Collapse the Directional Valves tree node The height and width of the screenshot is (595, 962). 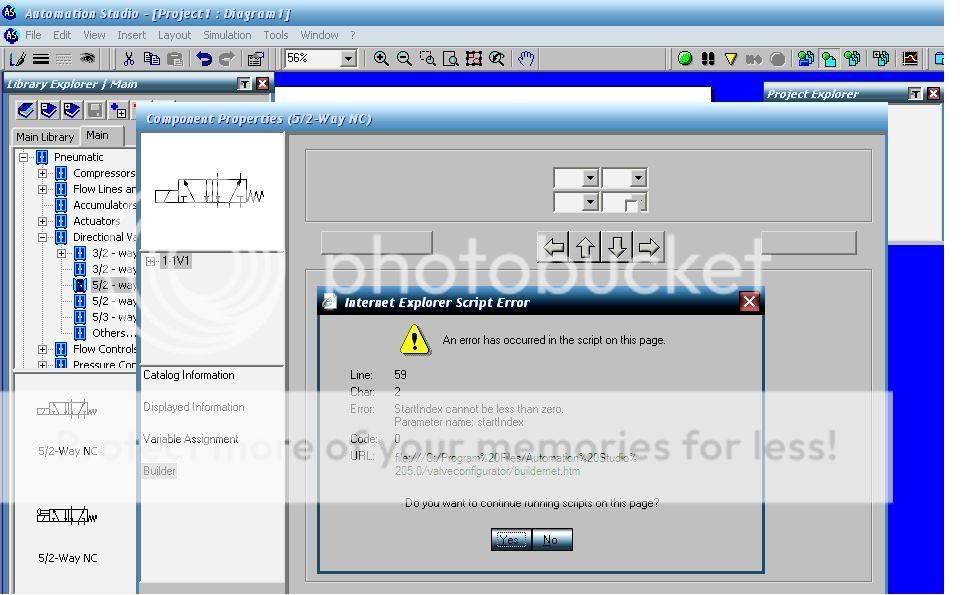42,237
